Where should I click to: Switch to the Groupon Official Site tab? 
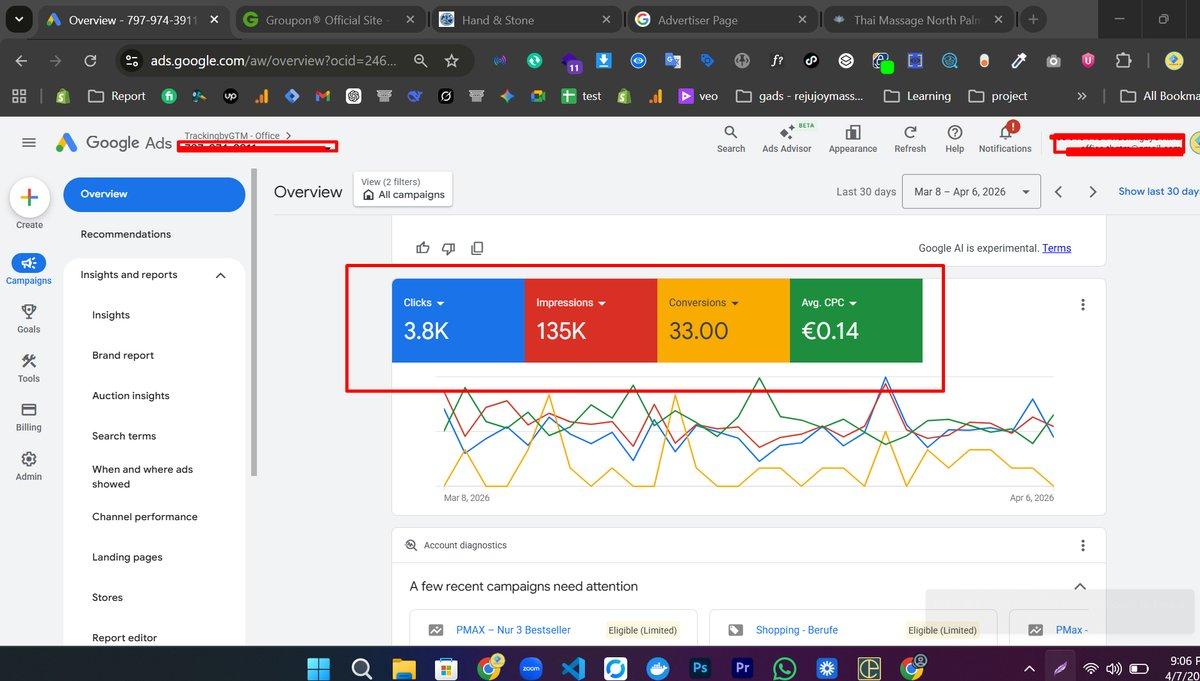coord(329,20)
